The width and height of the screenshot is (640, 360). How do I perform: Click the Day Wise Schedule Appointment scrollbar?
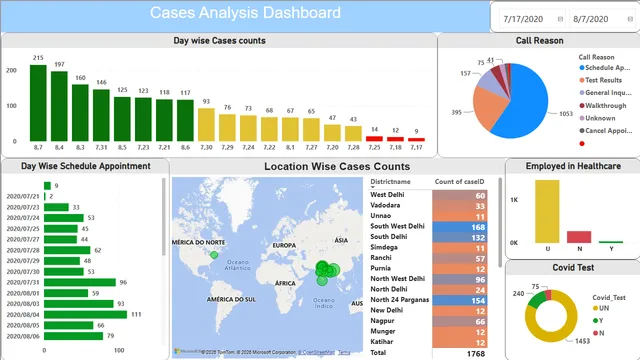coord(164,217)
